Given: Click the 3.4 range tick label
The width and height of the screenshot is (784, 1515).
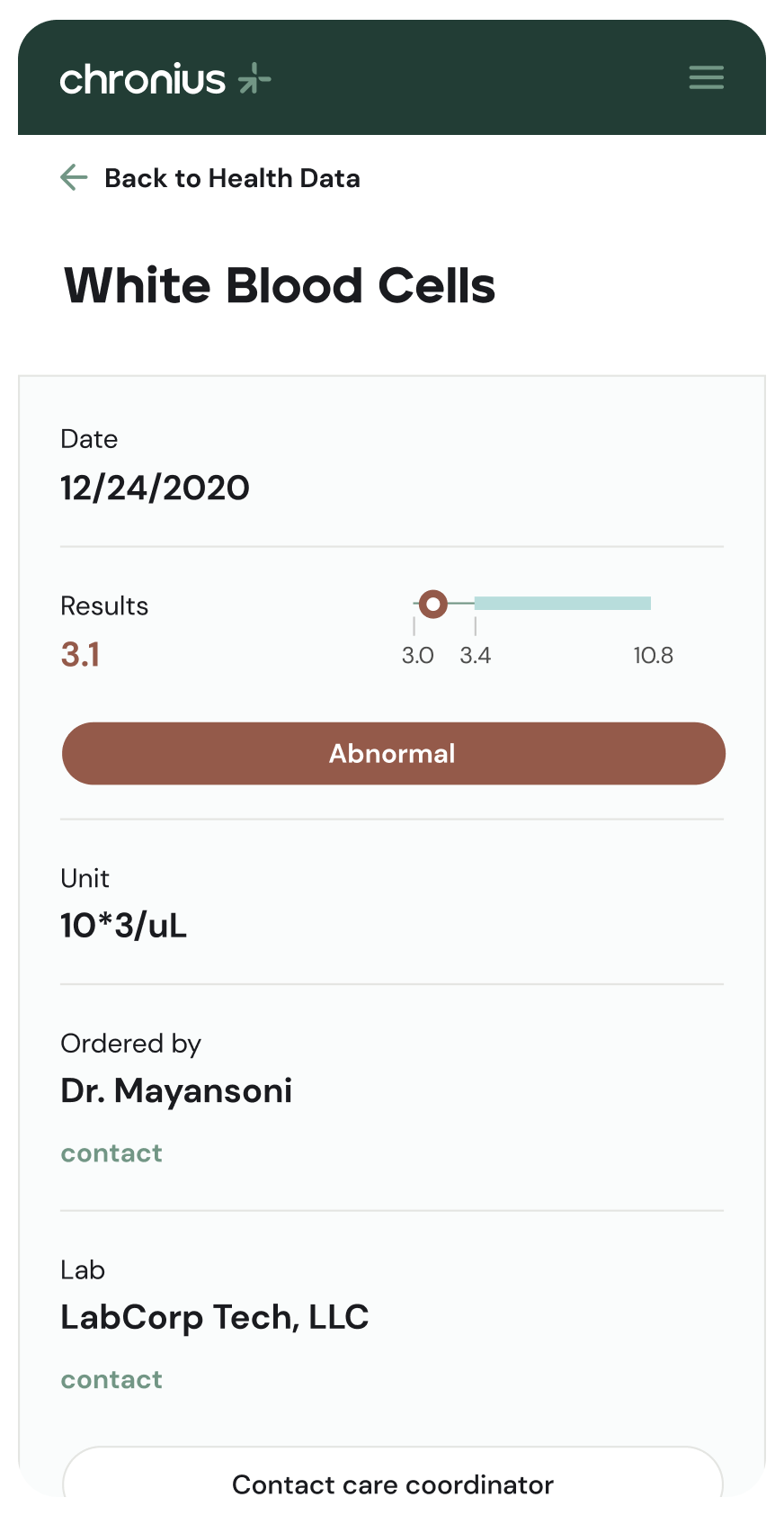Looking at the screenshot, I should coord(476,656).
